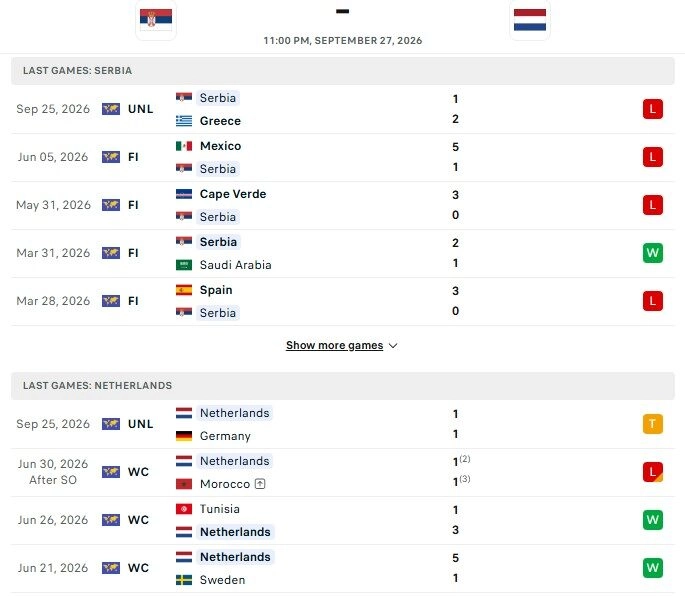
Task: Open the Show more games link
Action: point(335,345)
